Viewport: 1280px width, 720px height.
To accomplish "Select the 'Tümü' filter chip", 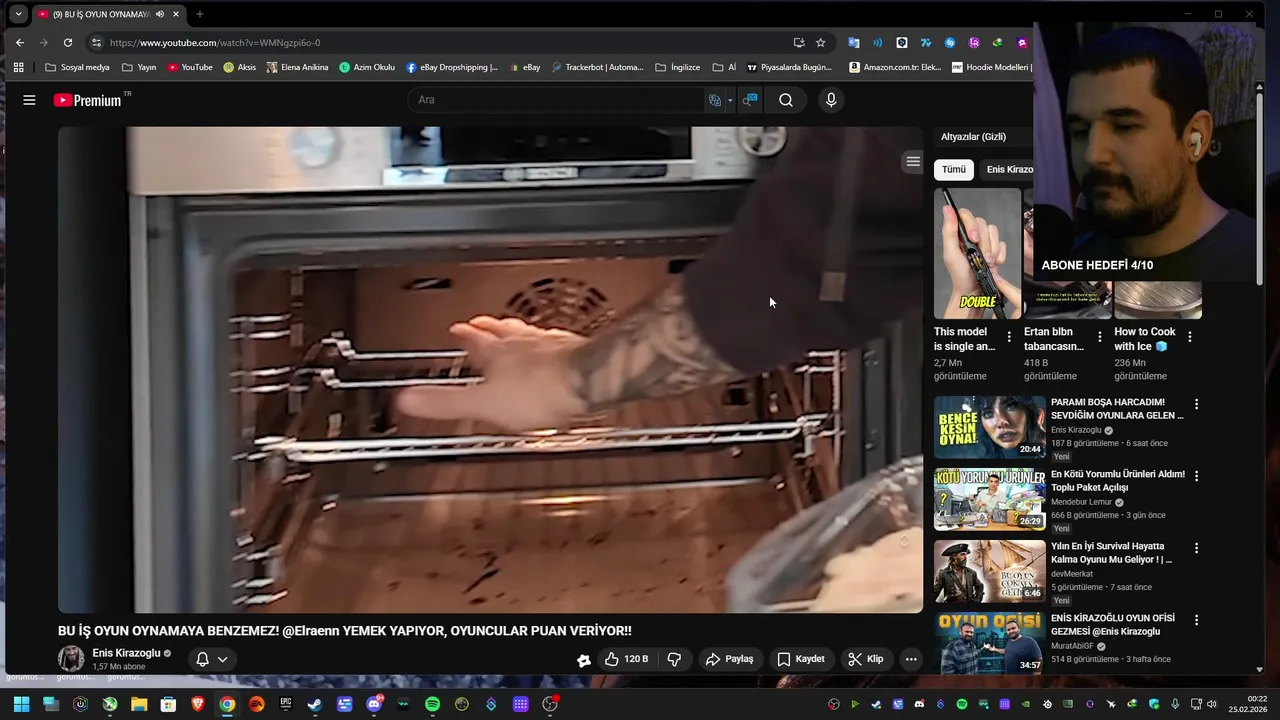I will [x=954, y=169].
